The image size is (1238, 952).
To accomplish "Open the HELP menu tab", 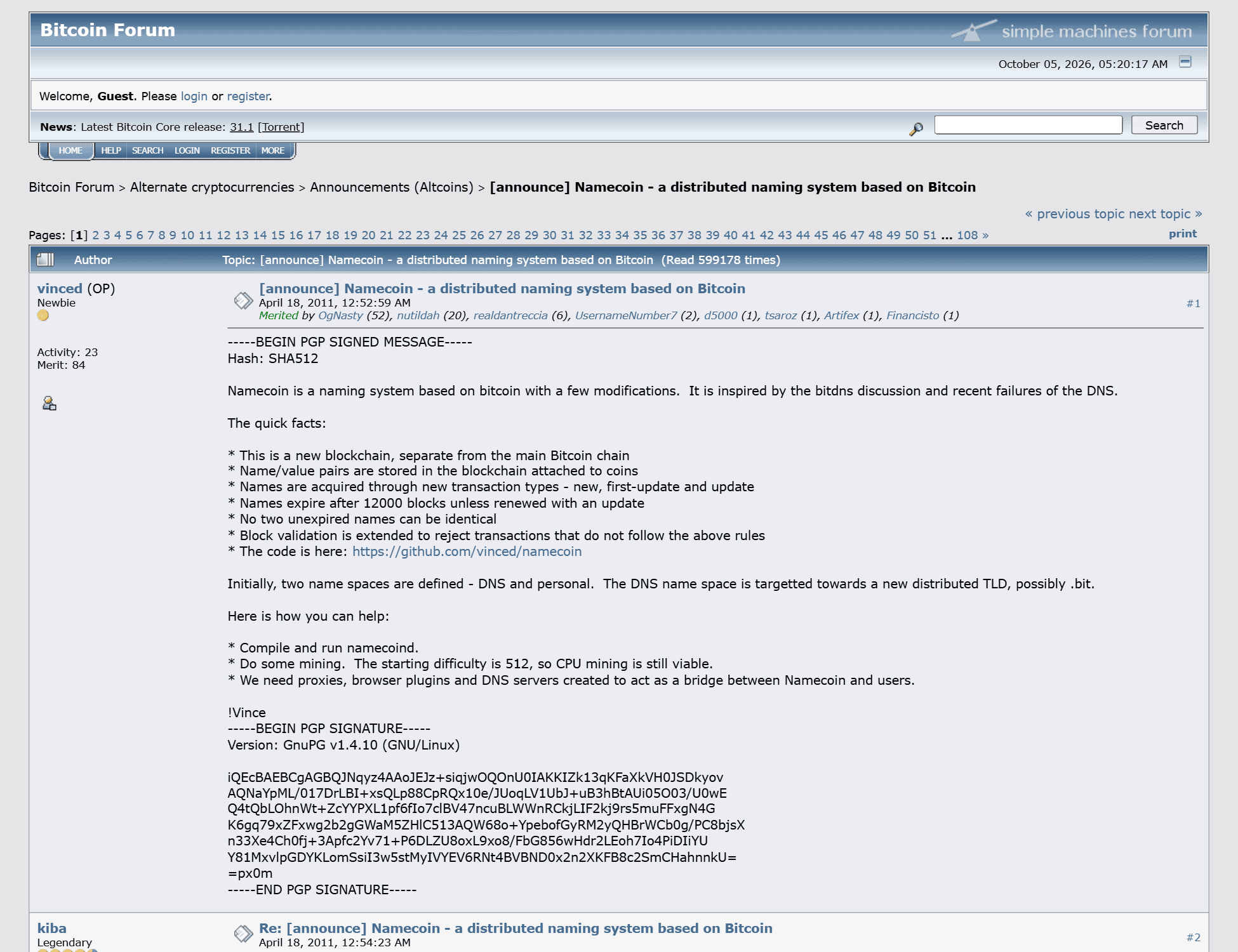I will [111, 150].
